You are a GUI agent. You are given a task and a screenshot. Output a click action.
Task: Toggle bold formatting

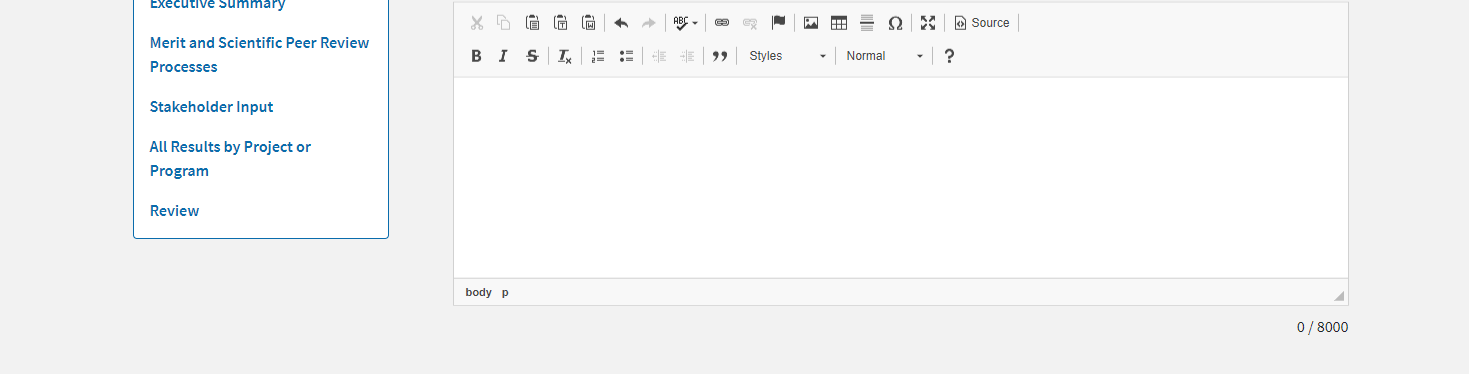[x=477, y=56]
